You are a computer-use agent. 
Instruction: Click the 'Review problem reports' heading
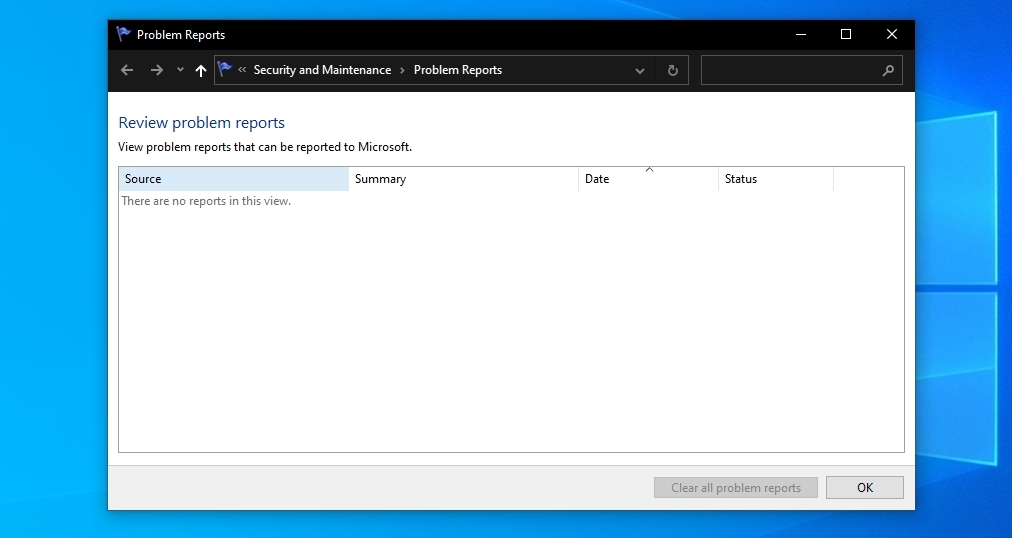pyautogui.click(x=201, y=123)
